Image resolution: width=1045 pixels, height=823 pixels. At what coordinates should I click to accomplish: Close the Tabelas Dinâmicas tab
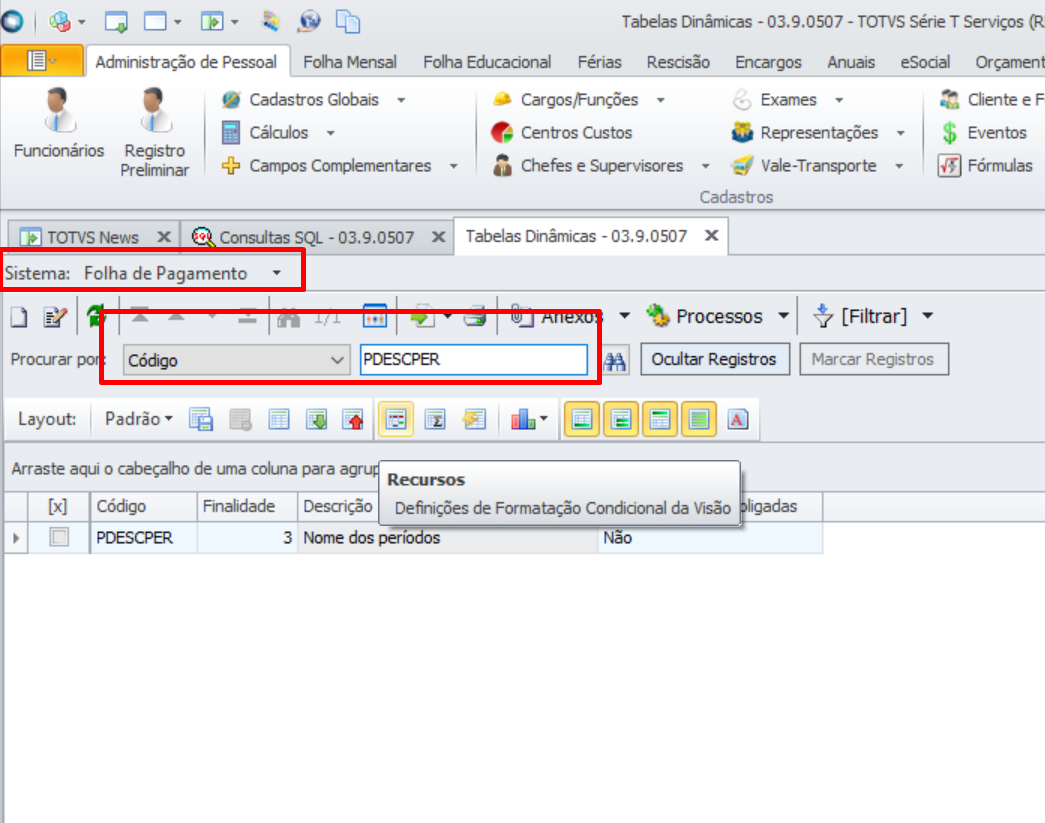711,235
